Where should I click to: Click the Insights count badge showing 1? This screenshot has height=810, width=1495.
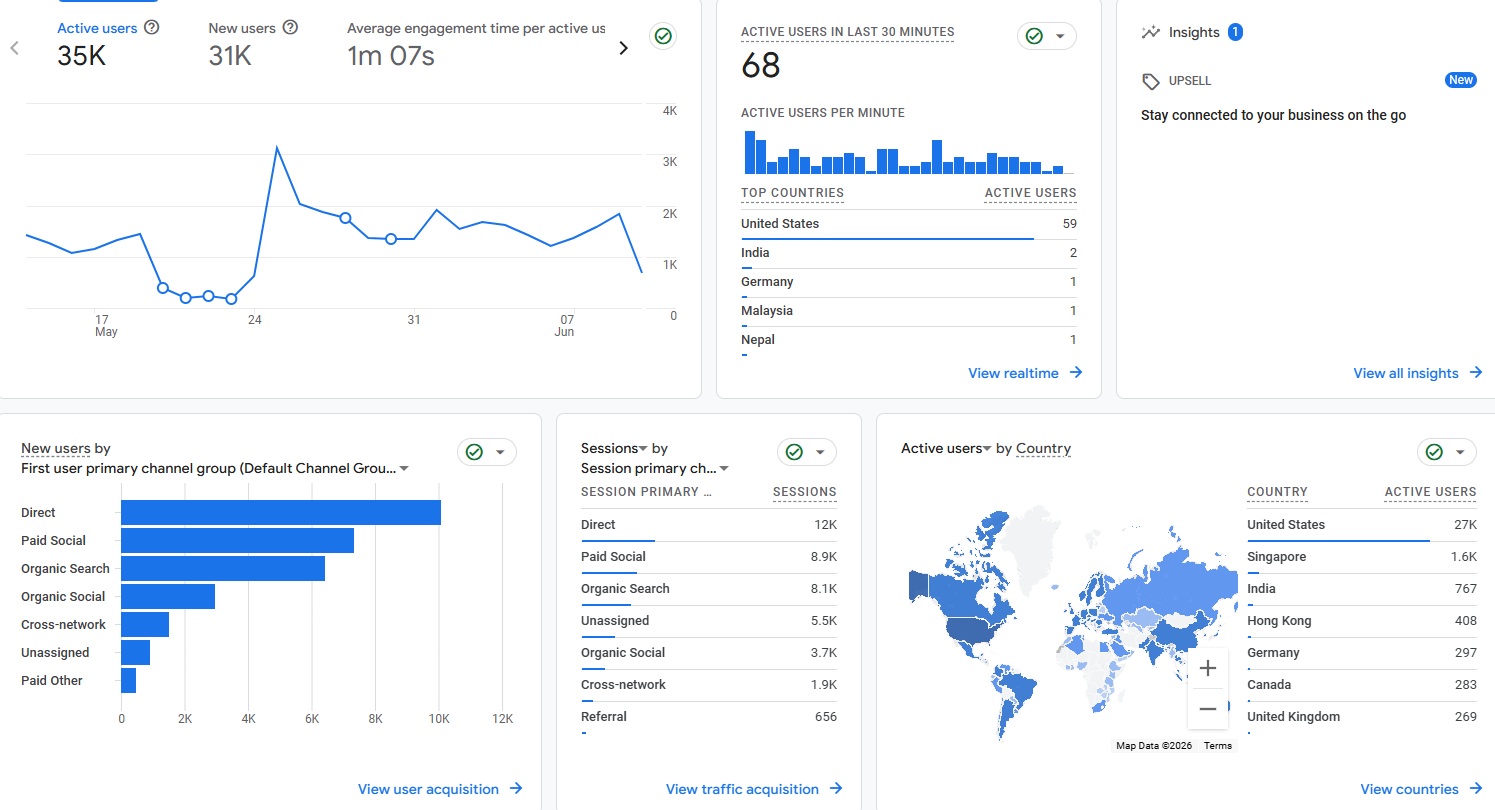(x=1235, y=32)
